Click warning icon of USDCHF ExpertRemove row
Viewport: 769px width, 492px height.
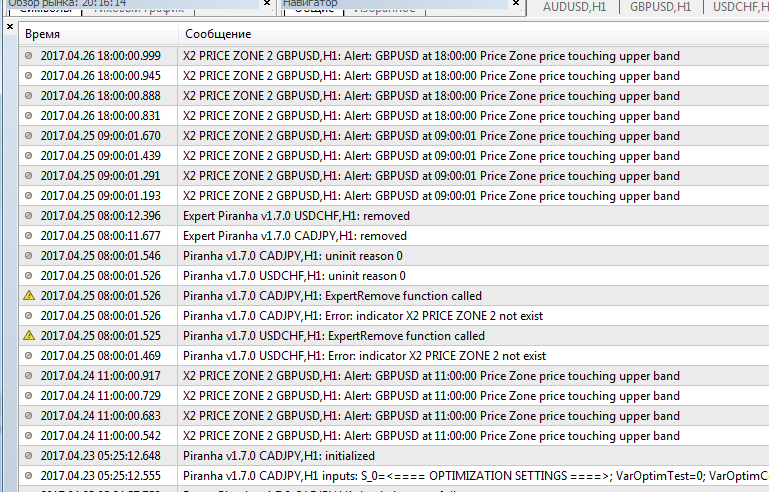click(29, 336)
